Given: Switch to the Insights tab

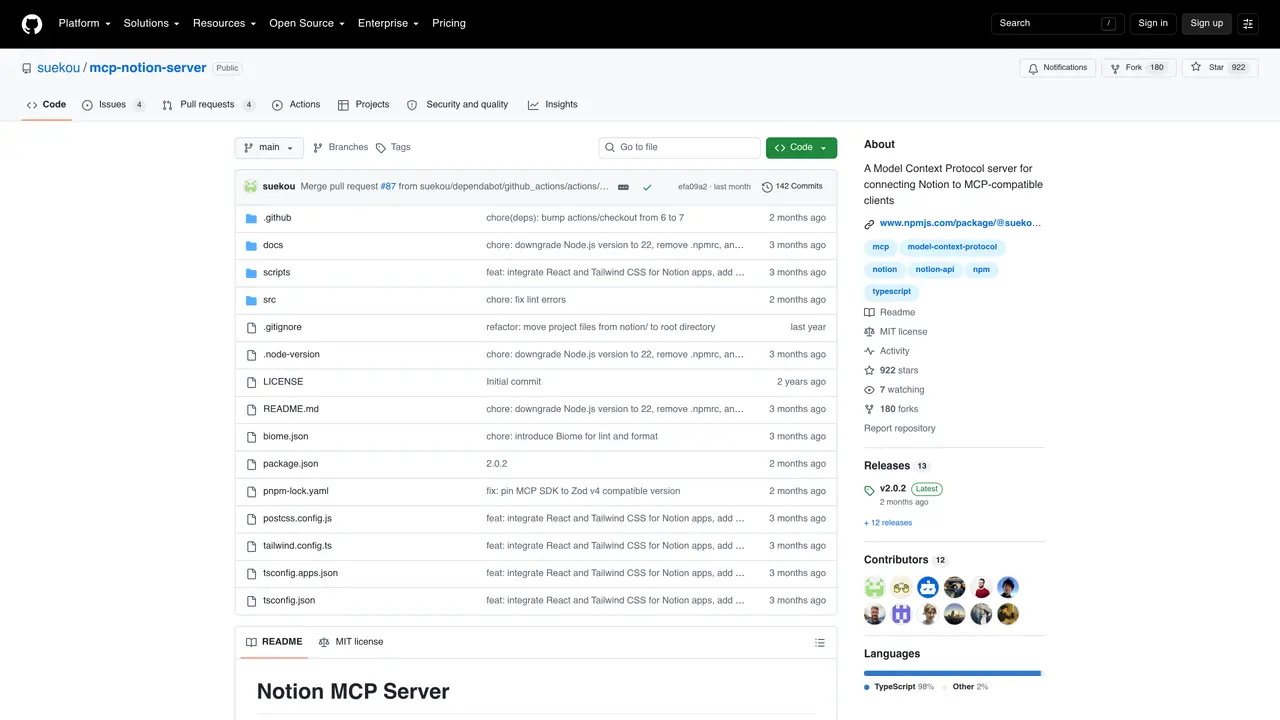Looking at the screenshot, I should coord(553,105).
